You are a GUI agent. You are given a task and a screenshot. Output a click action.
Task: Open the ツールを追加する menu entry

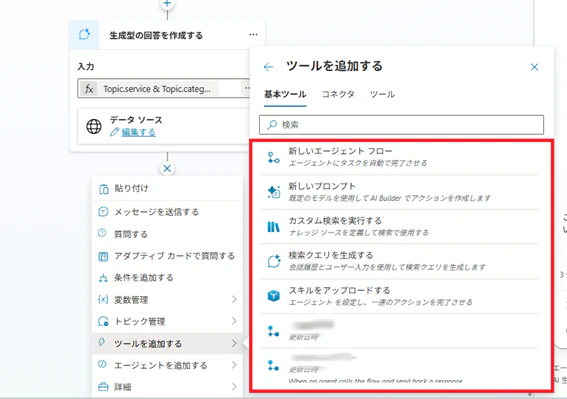tap(167, 343)
